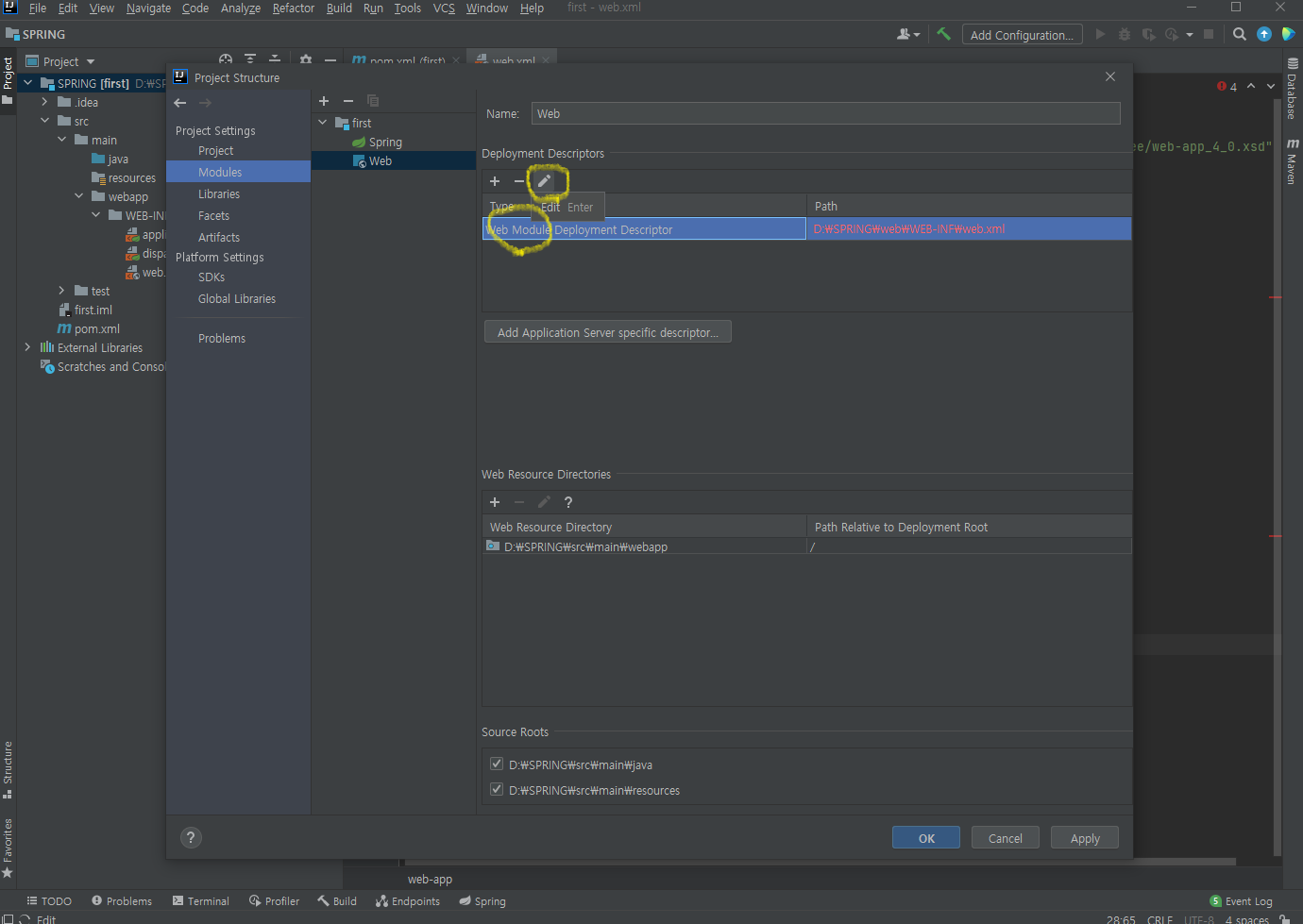The width and height of the screenshot is (1303, 924).
Task: Select the web.xml descriptor path cell
Action: pyautogui.click(x=969, y=229)
